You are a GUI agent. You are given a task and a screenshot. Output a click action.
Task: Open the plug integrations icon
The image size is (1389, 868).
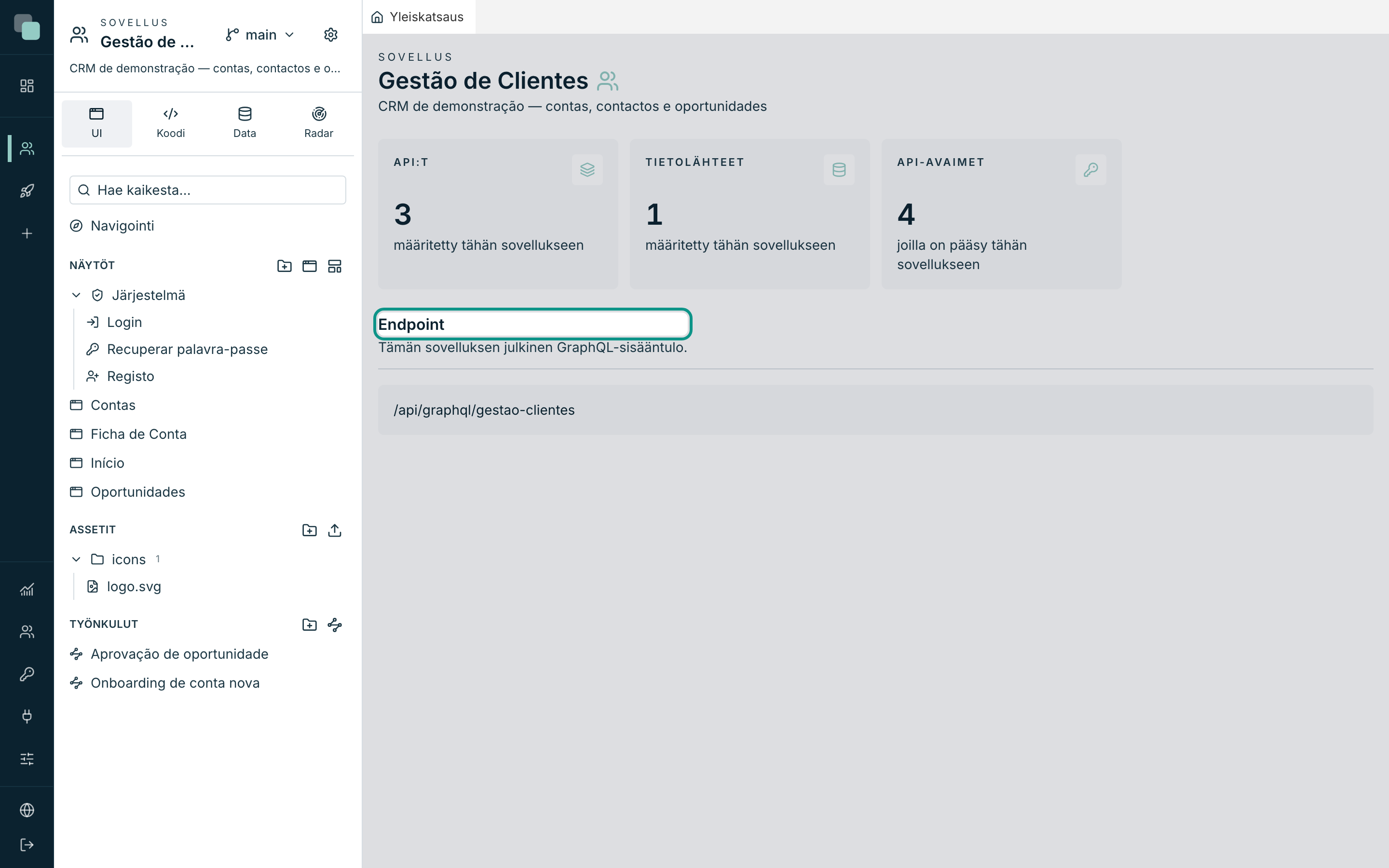(27, 717)
